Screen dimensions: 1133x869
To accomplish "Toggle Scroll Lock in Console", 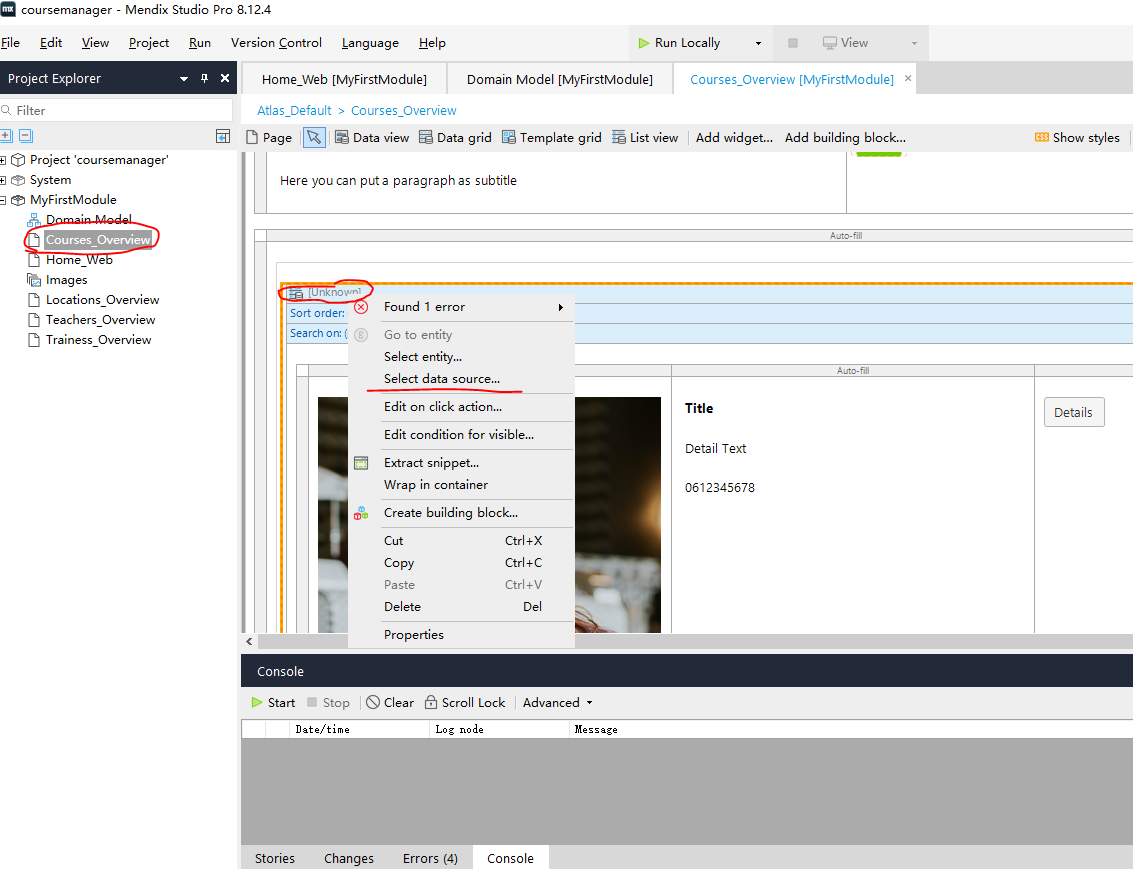I will [x=465, y=703].
